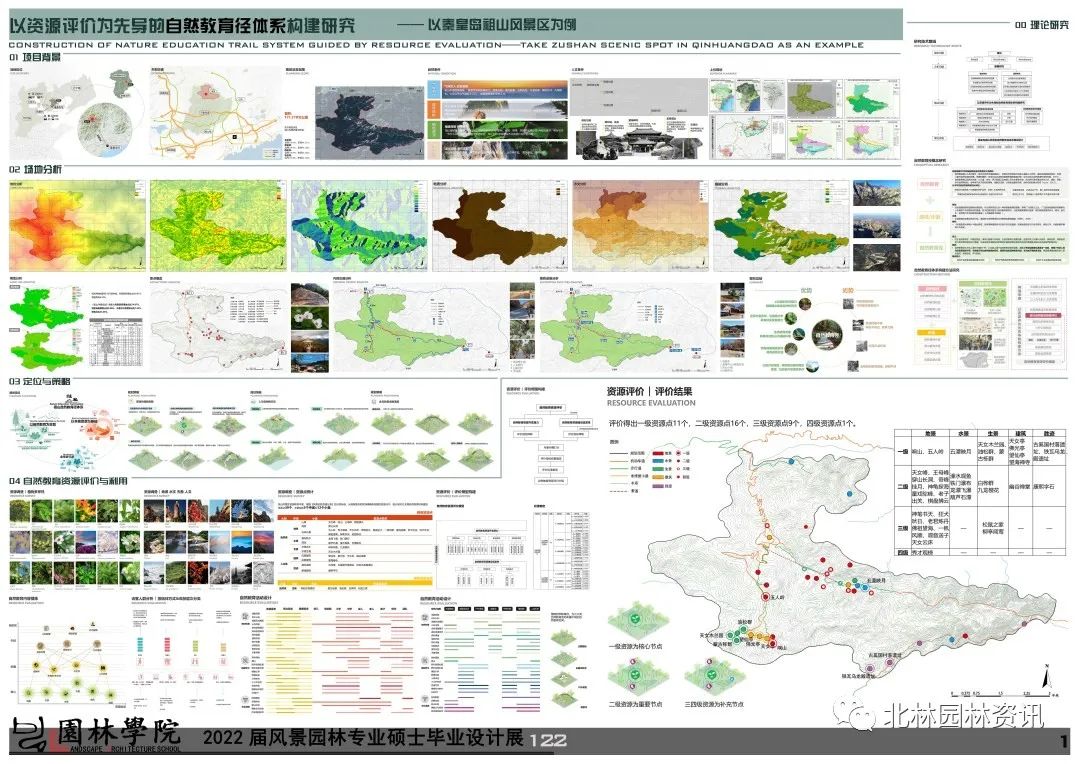Click the 长寿峡月 label on the resource map

[876, 581]
